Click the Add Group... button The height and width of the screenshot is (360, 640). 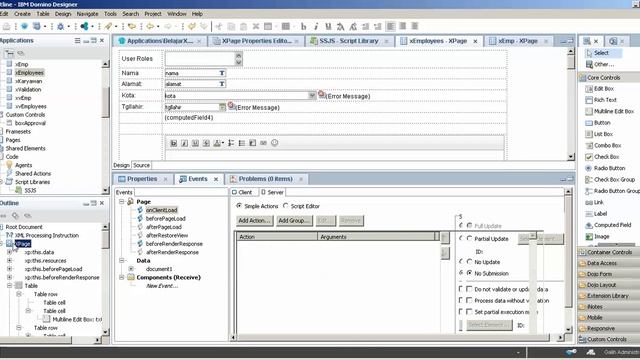(294, 221)
